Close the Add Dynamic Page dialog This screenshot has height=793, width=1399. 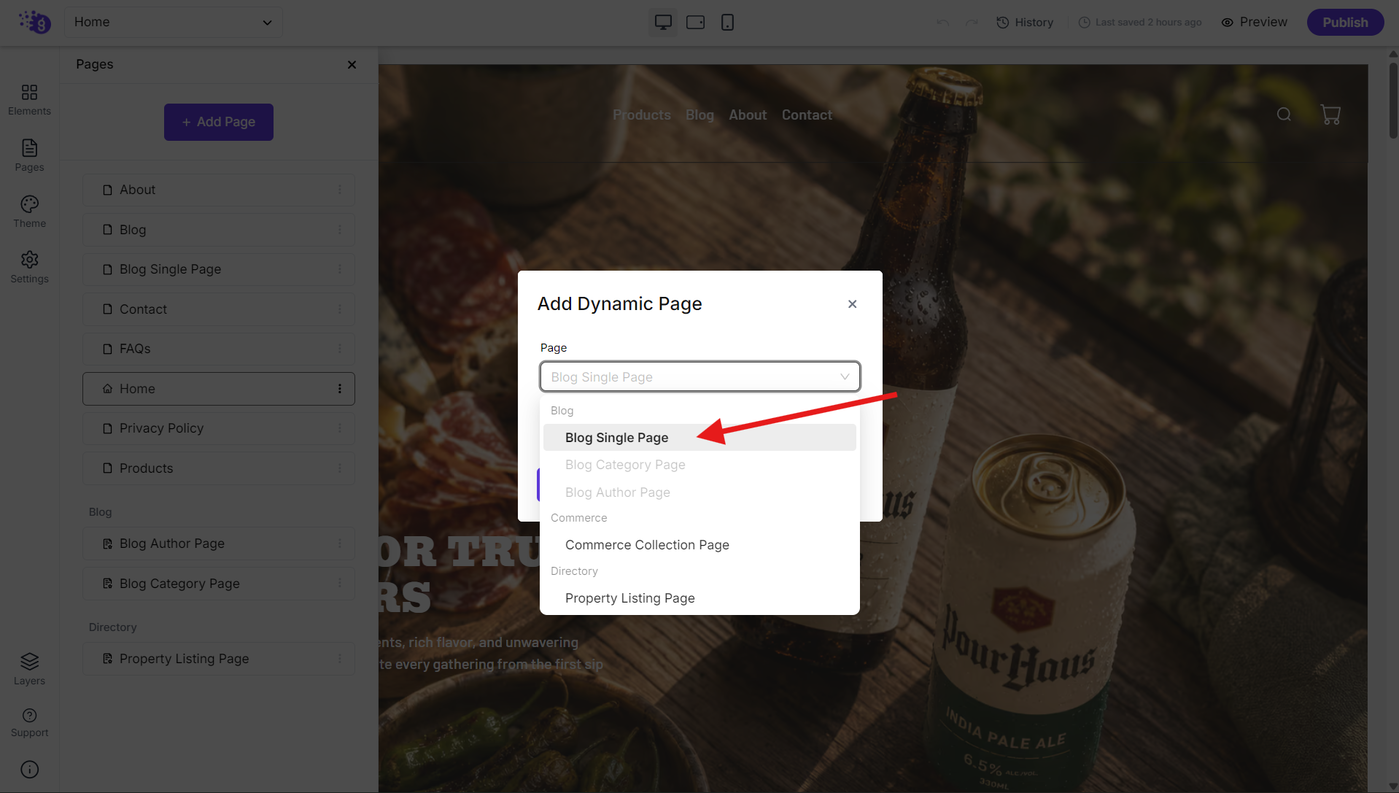[852, 304]
